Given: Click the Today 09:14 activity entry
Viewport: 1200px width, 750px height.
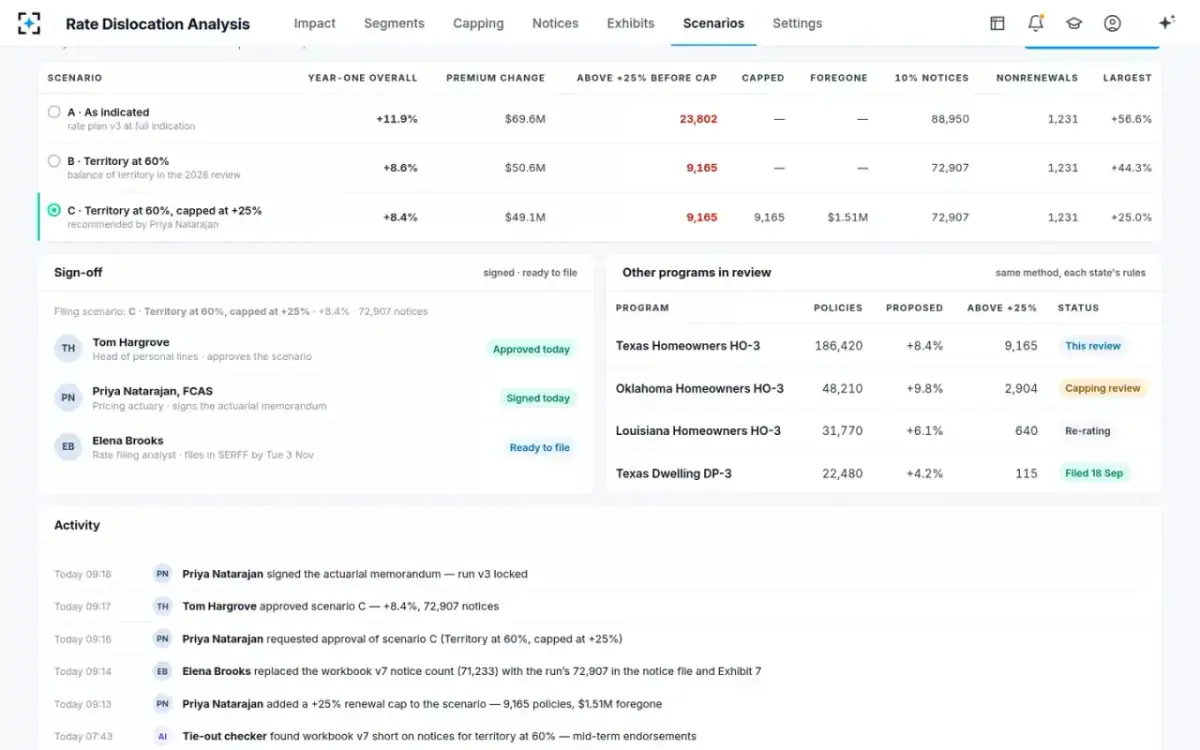Looking at the screenshot, I should [x=600, y=671].
